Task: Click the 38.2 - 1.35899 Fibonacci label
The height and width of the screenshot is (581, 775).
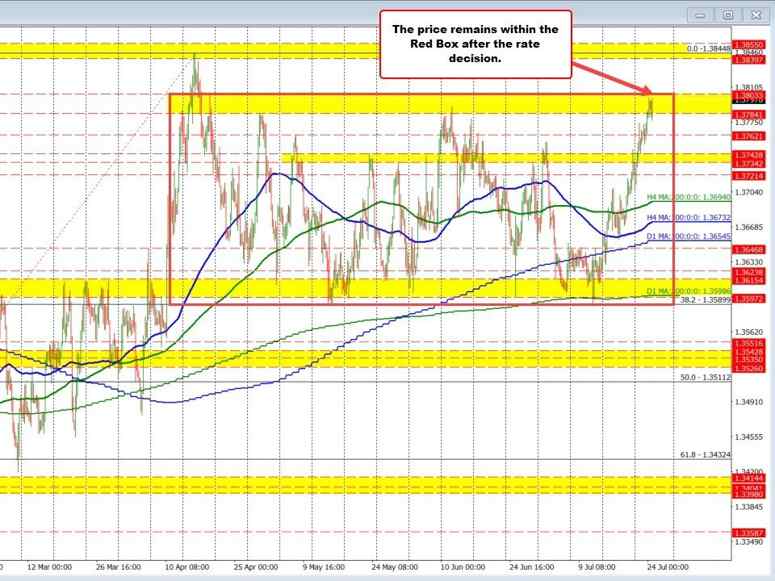Action: (706, 300)
